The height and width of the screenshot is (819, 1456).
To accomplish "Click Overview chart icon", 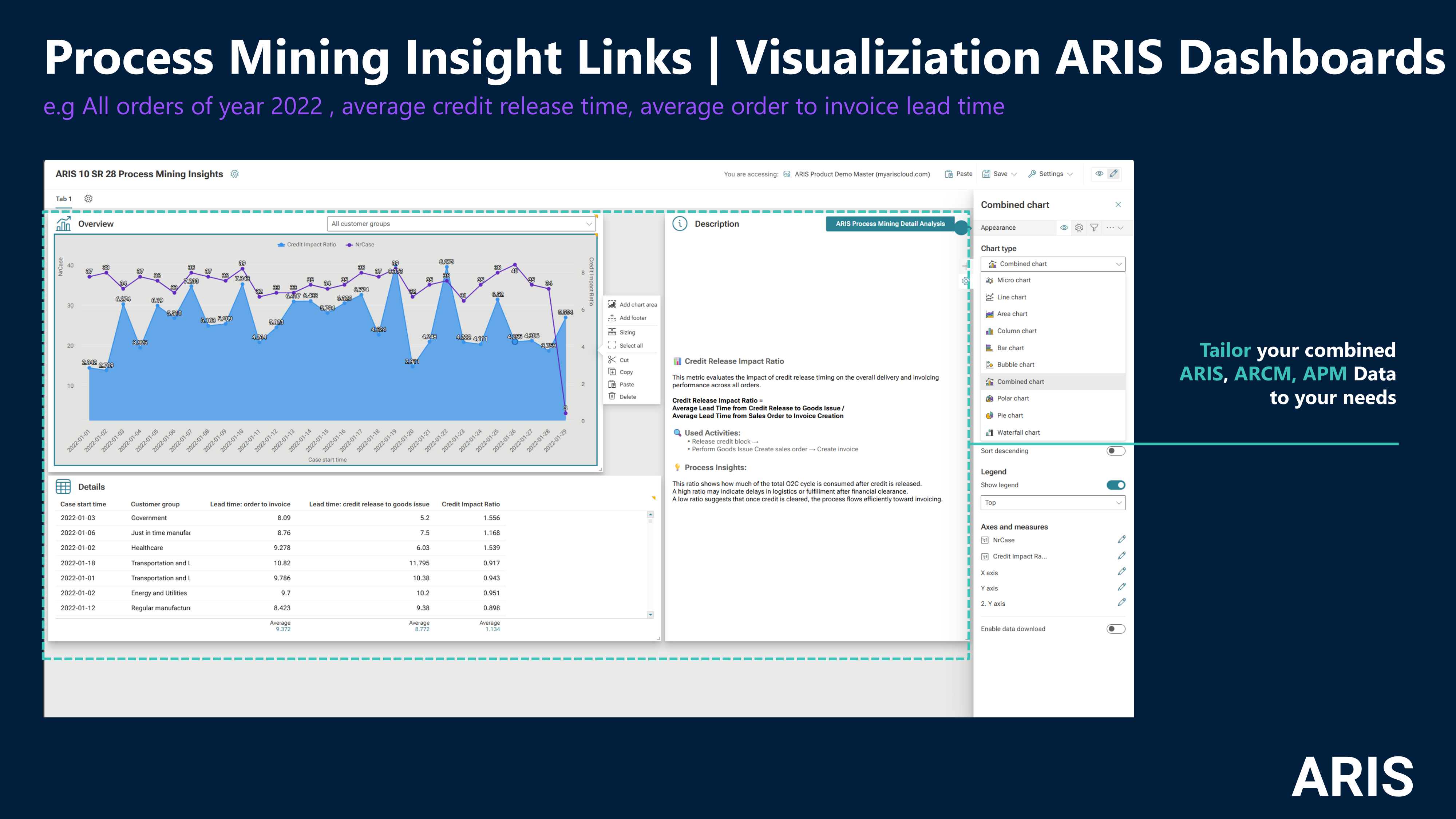I will (63, 224).
